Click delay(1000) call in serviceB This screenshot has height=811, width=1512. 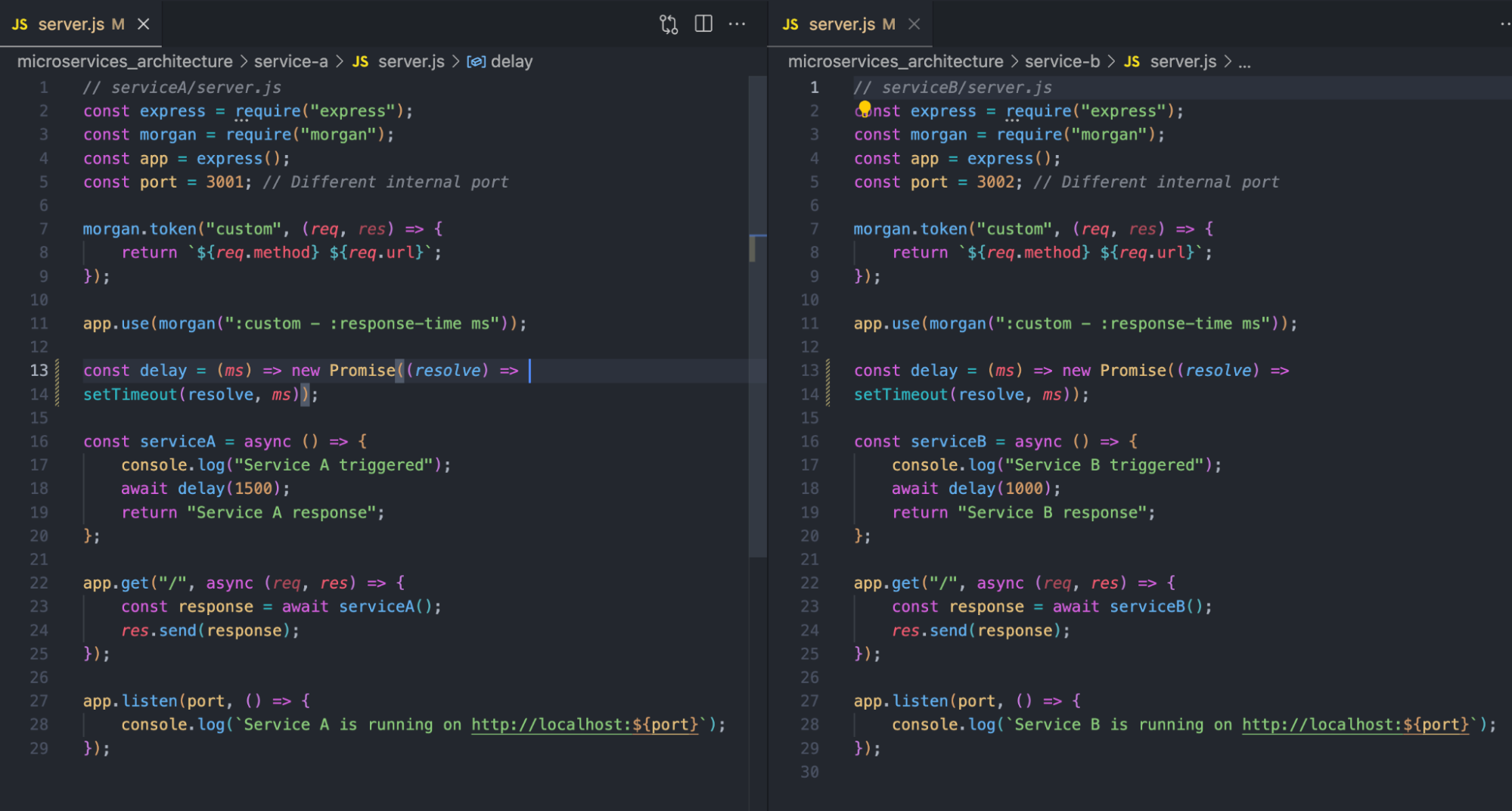pyautogui.click(x=1000, y=489)
